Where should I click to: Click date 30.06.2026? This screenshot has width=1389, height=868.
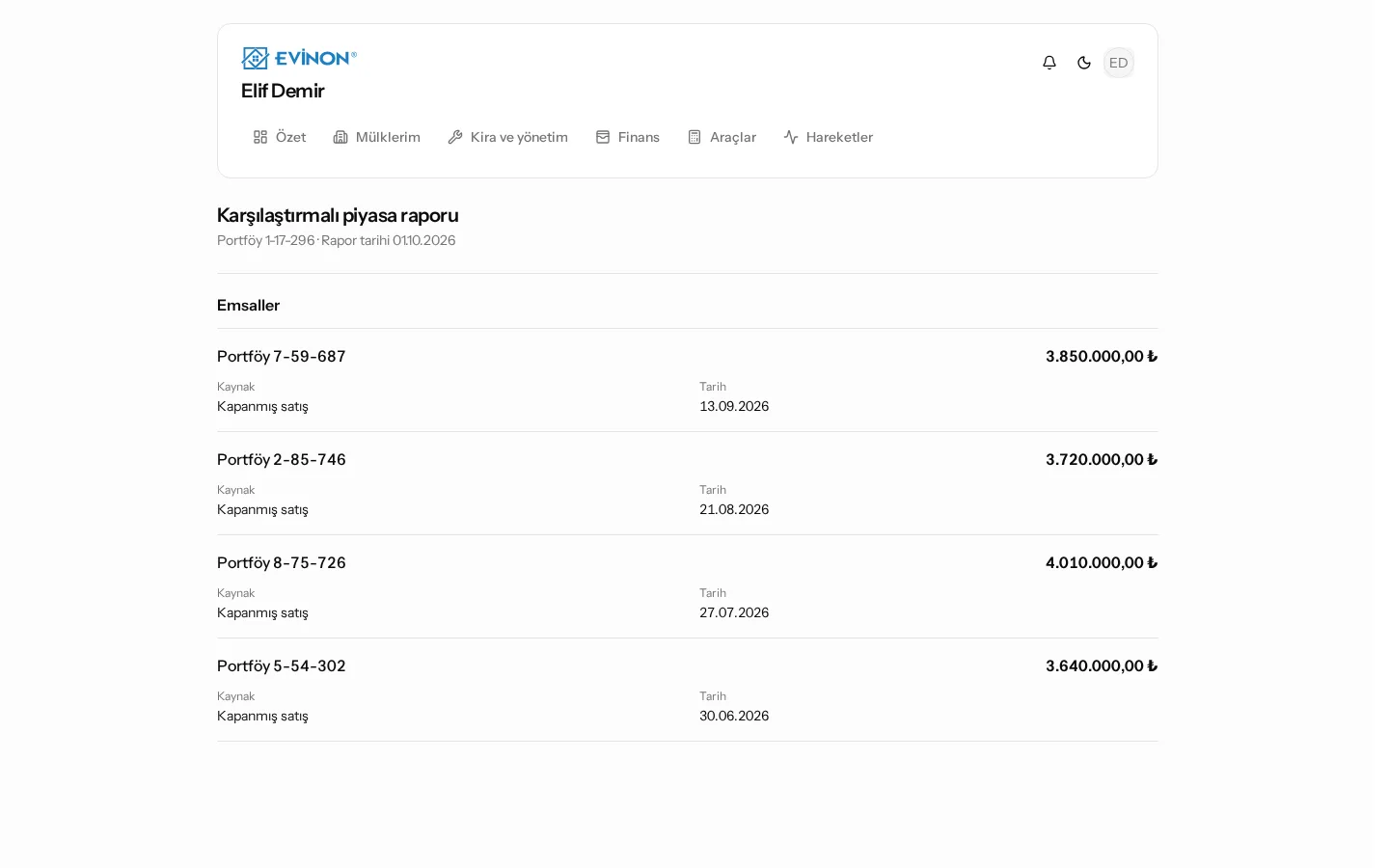point(734,716)
